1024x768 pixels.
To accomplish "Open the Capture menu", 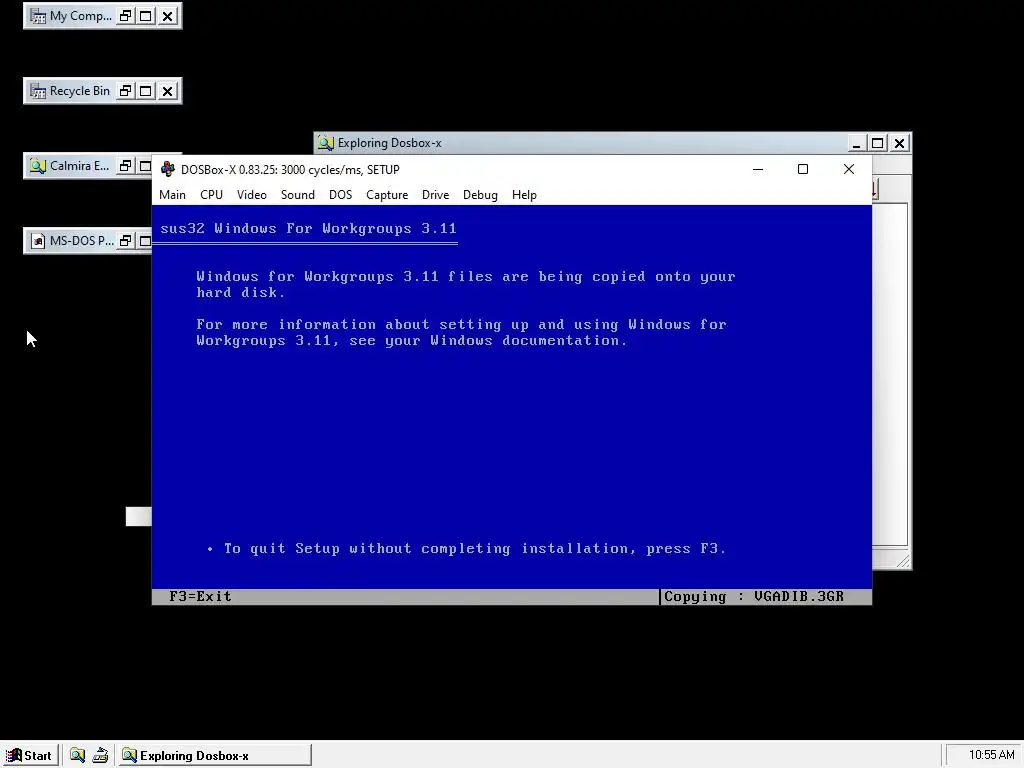I will pos(387,195).
